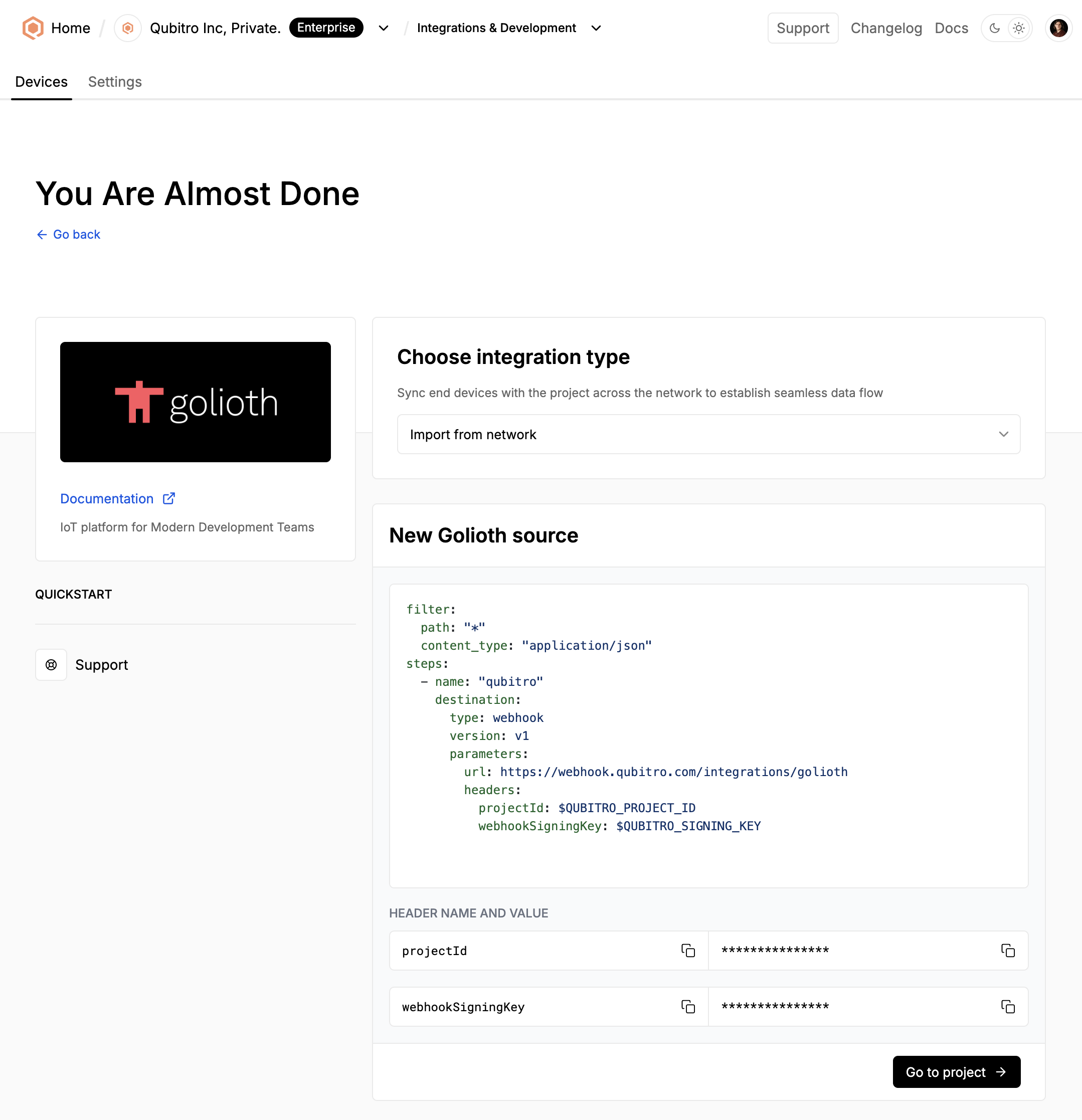
Task: Click the Go to project button
Action: [956, 1072]
